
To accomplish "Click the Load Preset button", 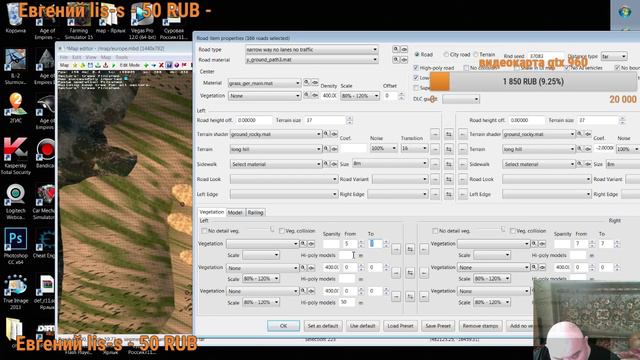I will 400,326.
